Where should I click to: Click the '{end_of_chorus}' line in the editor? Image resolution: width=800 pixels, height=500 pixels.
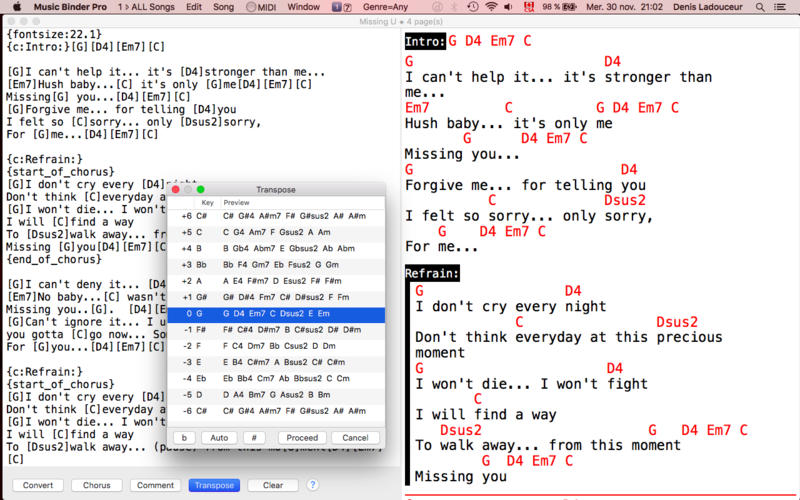(x=54, y=259)
